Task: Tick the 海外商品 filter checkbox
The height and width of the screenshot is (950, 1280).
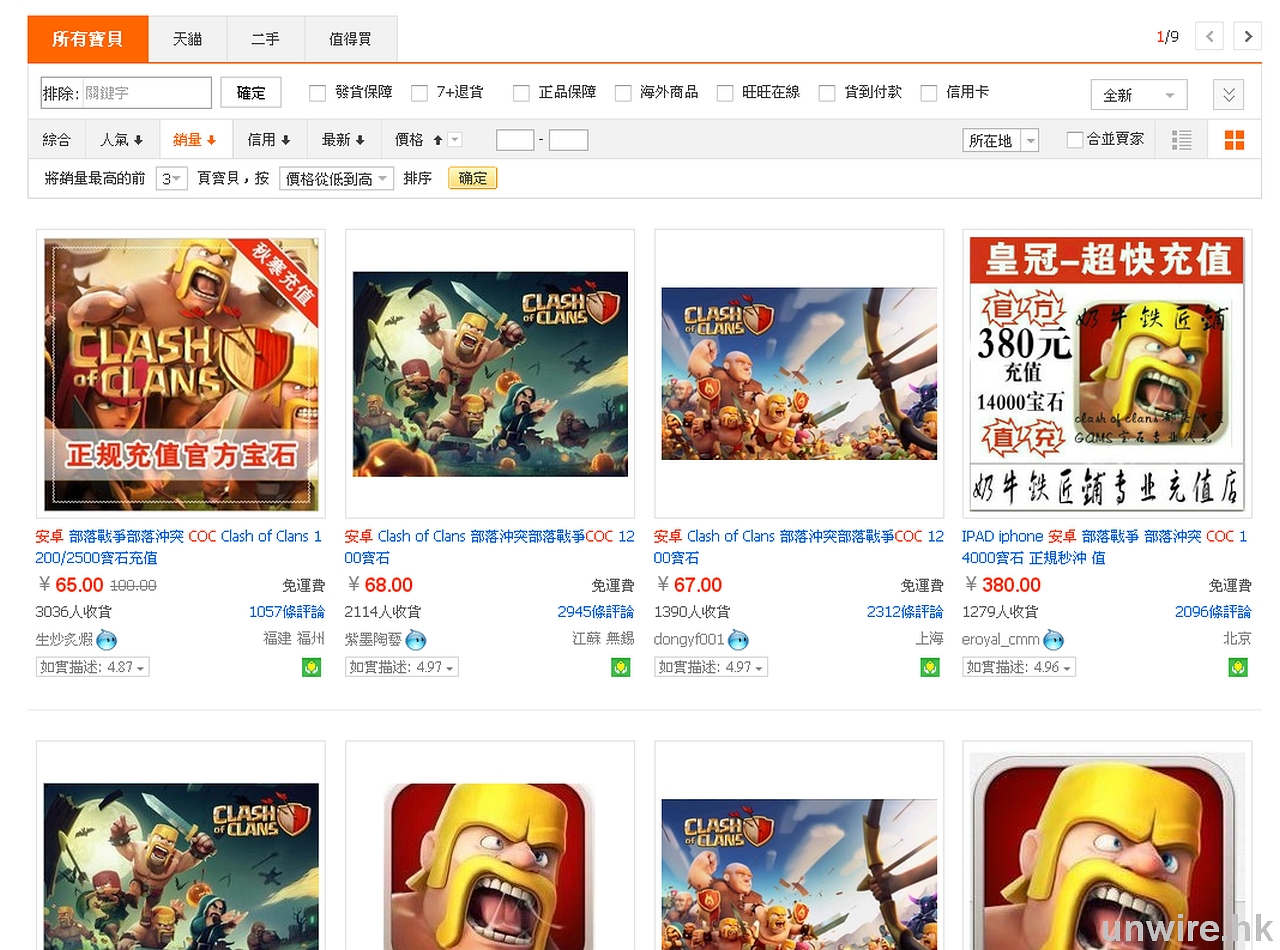Action: click(623, 93)
